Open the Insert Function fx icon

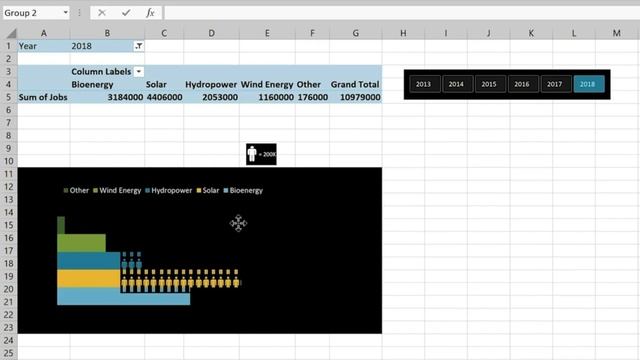coord(150,13)
